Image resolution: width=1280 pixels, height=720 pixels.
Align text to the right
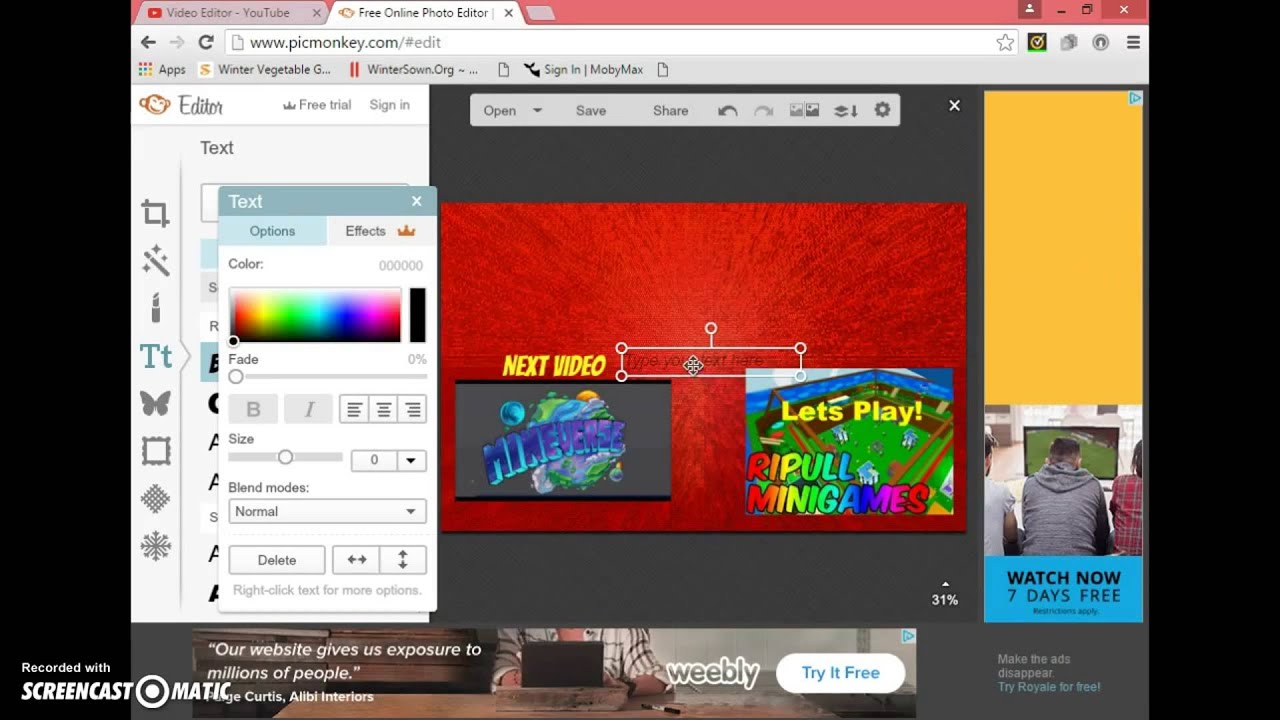(412, 409)
